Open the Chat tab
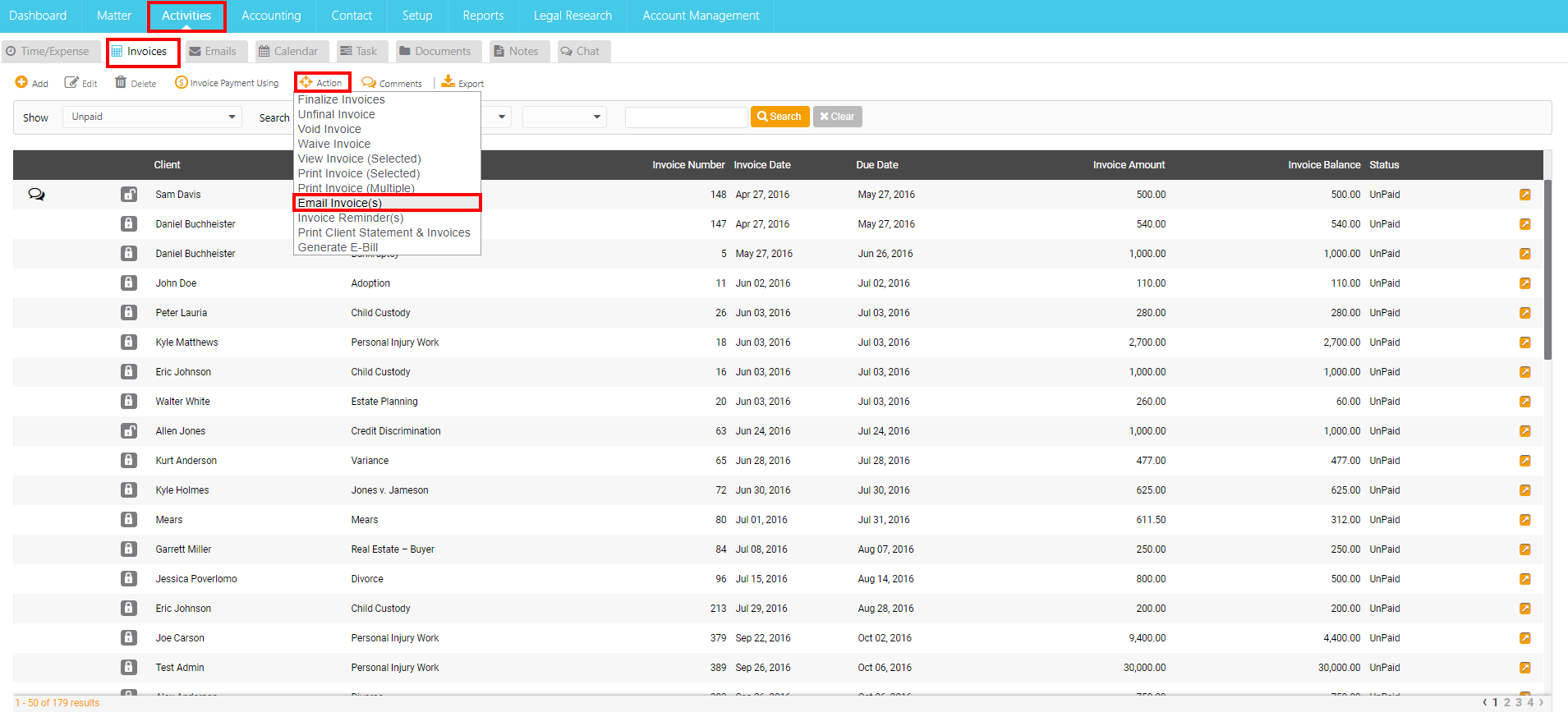Image resolution: width=1568 pixels, height=717 pixels. pyautogui.click(x=583, y=51)
